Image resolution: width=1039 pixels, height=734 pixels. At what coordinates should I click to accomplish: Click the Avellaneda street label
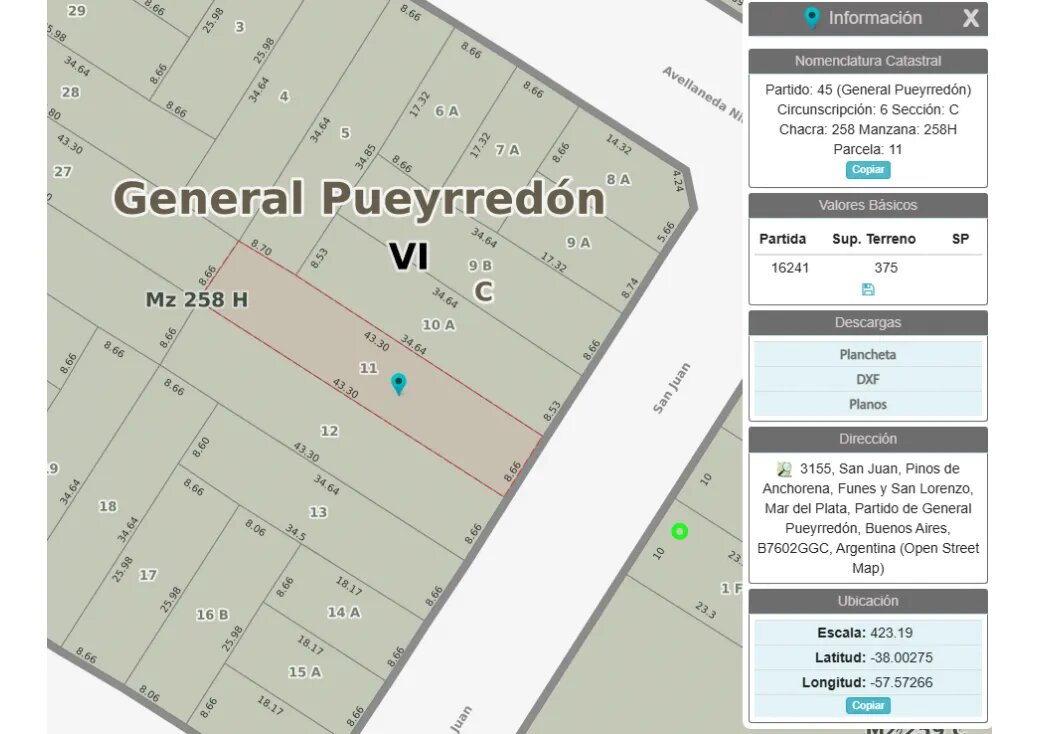coord(702,93)
